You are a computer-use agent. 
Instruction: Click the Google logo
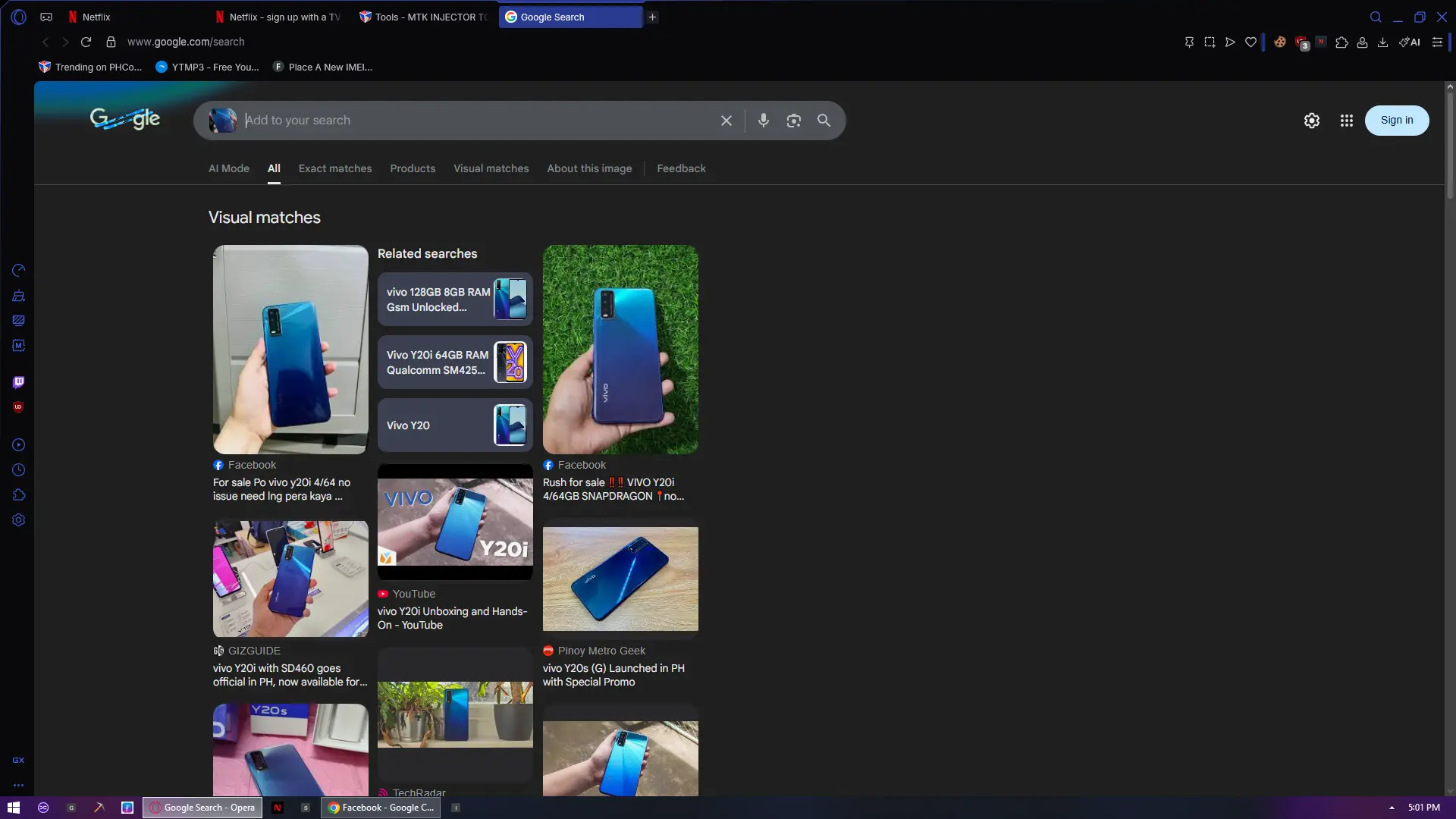[125, 119]
